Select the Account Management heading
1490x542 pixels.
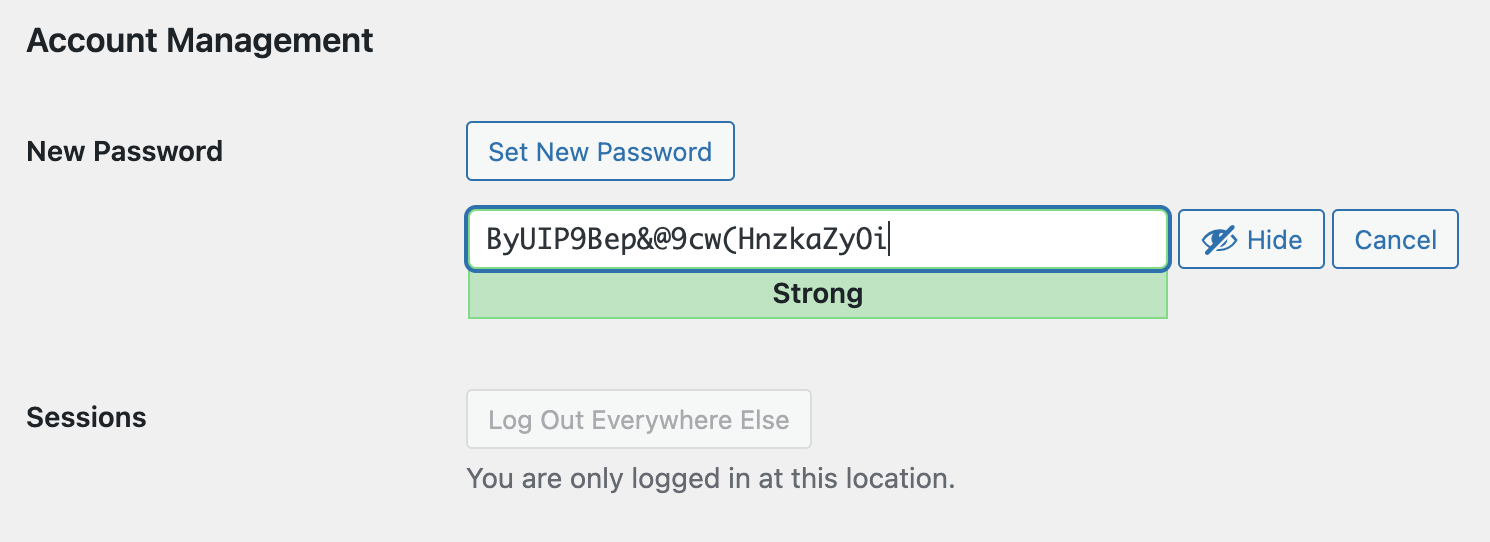200,41
